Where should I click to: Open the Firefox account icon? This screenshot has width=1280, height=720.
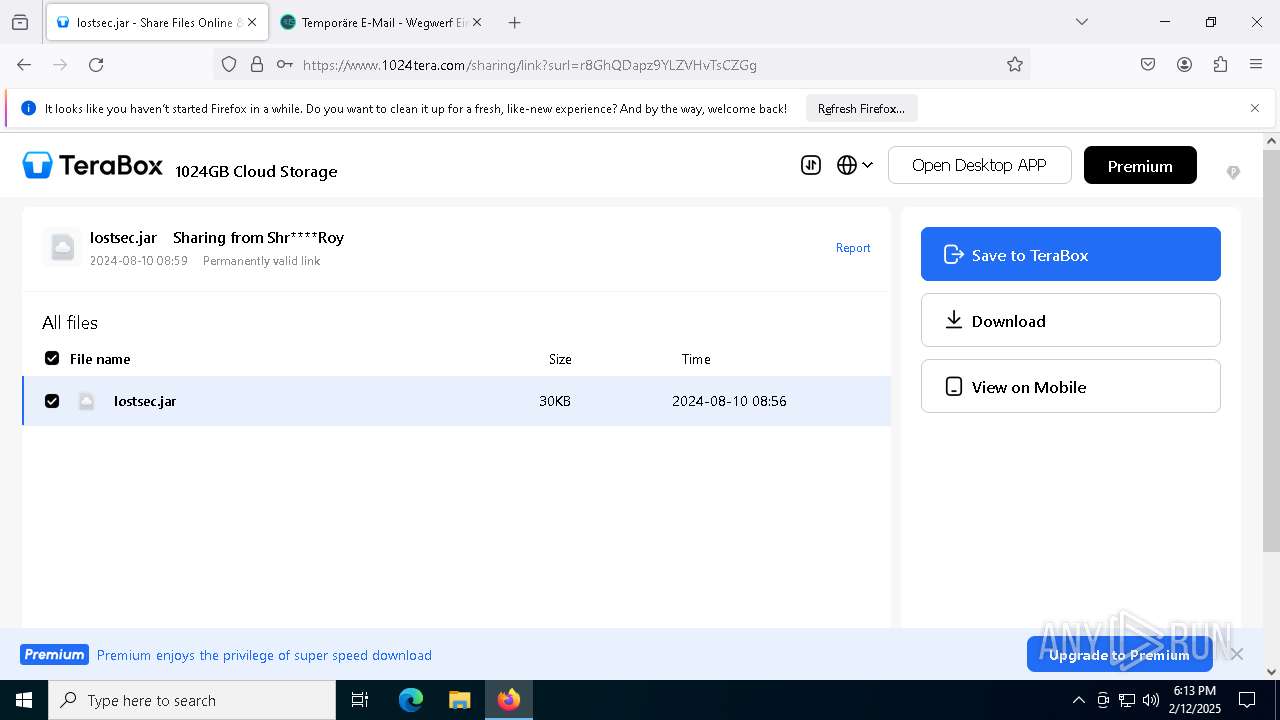[1184, 64]
